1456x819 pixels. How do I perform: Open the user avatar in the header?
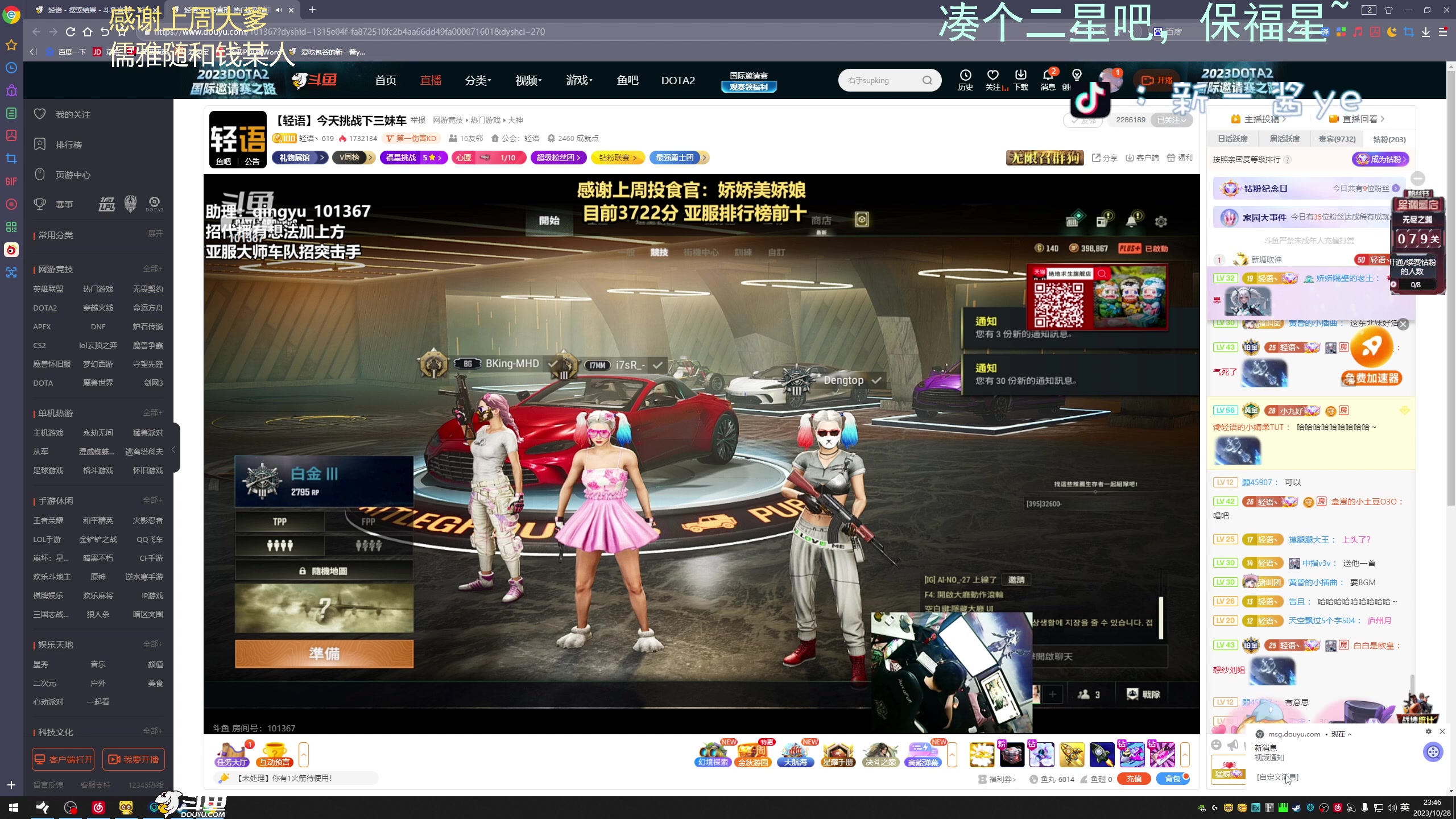(x=1110, y=80)
